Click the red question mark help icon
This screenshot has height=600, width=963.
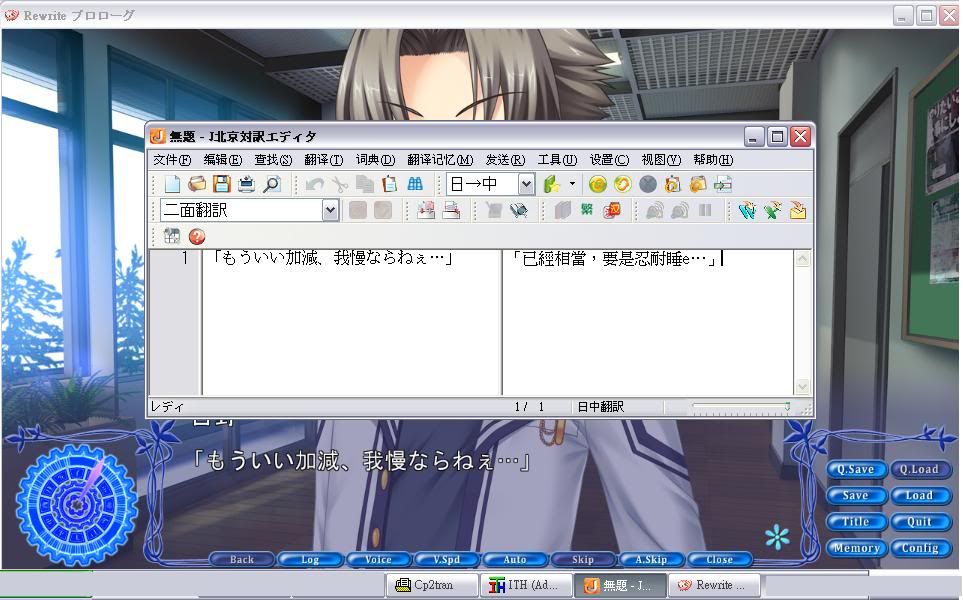[197, 237]
